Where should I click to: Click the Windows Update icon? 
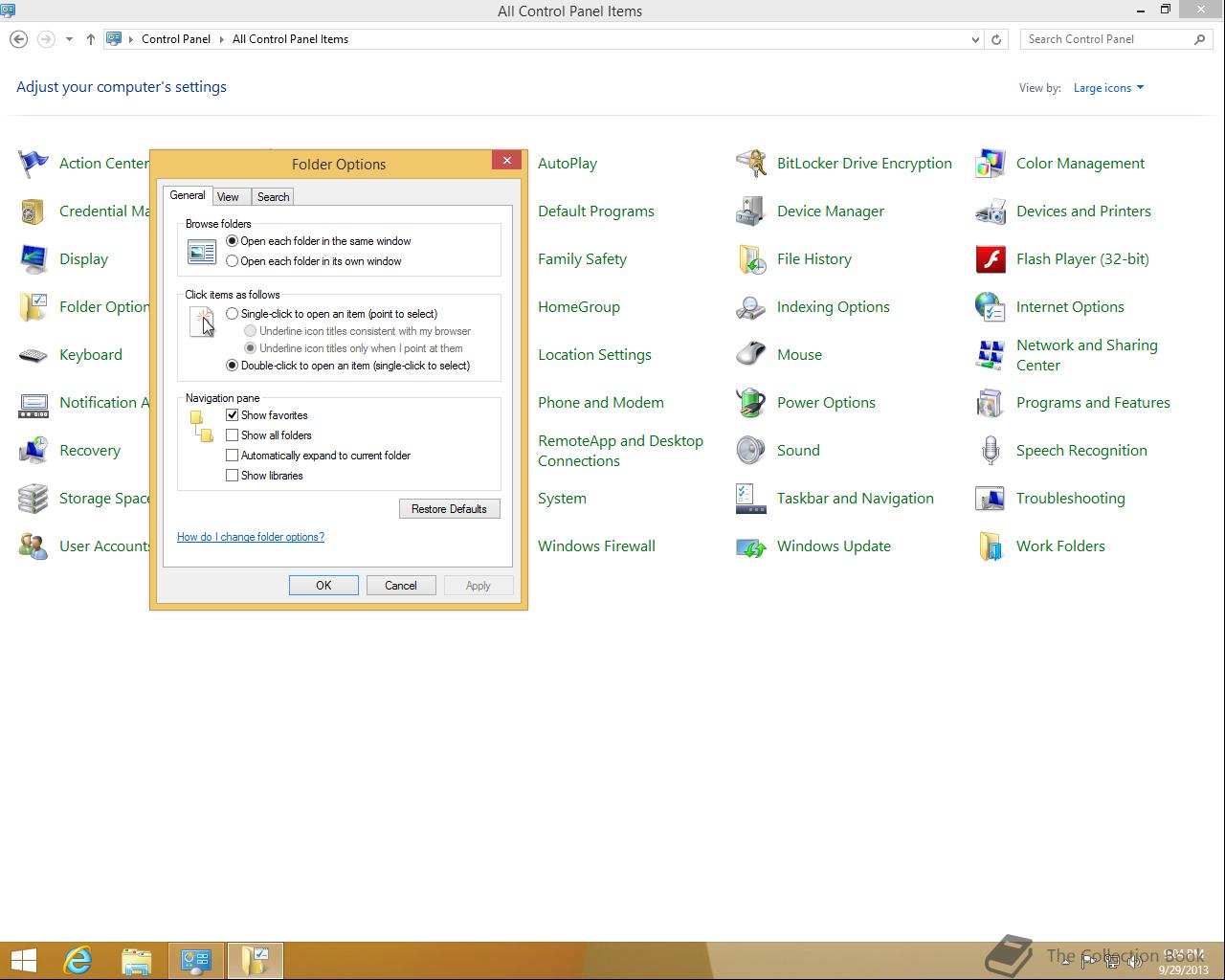750,546
